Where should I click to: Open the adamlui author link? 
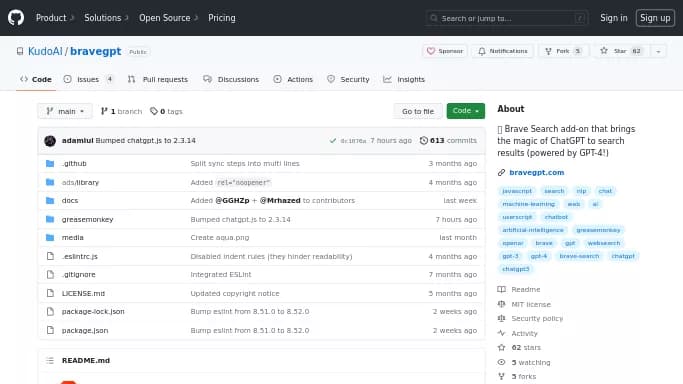(78, 141)
